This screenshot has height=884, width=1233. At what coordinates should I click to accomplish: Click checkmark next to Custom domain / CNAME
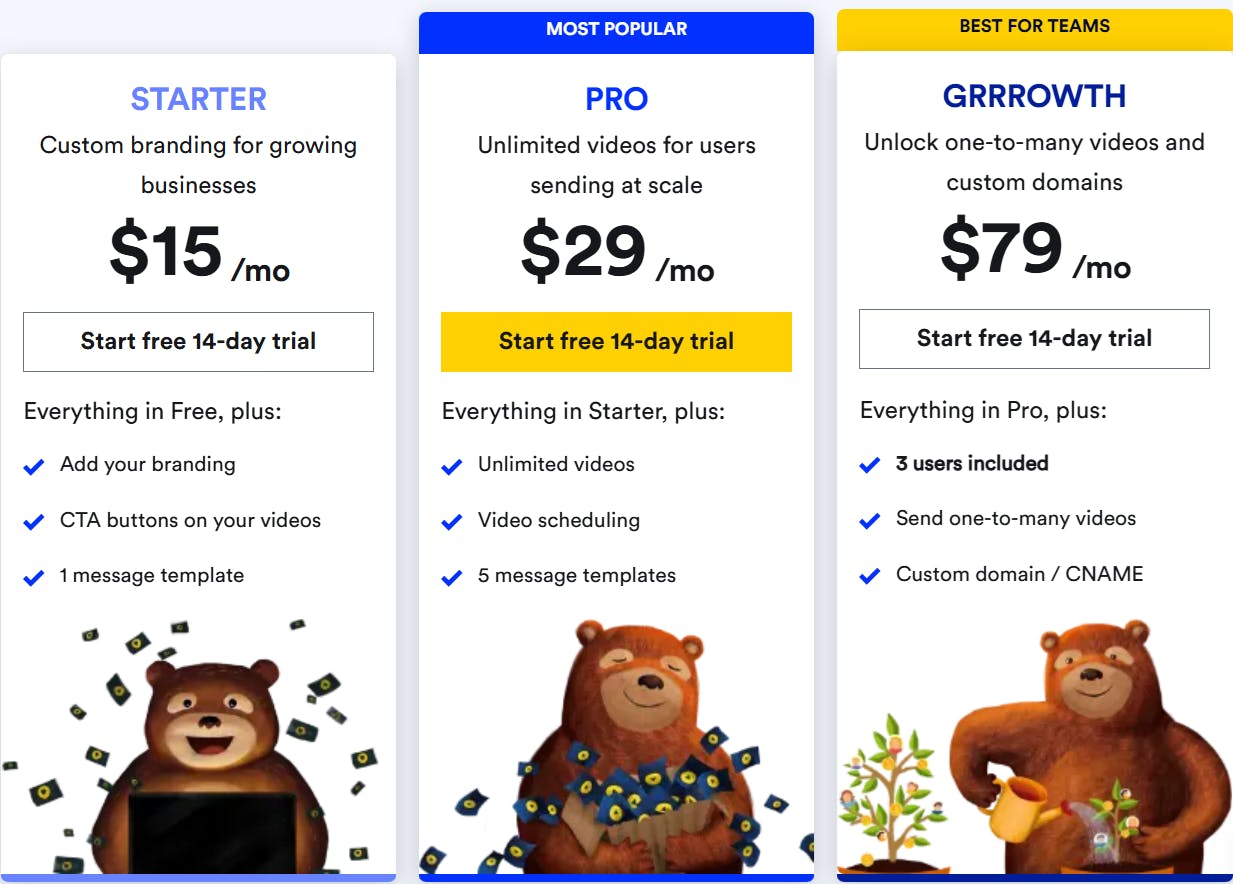click(870, 576)
